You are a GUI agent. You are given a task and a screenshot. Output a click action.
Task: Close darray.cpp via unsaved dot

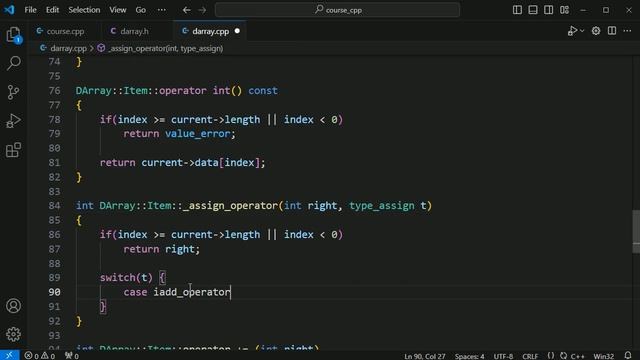(237, 31)
